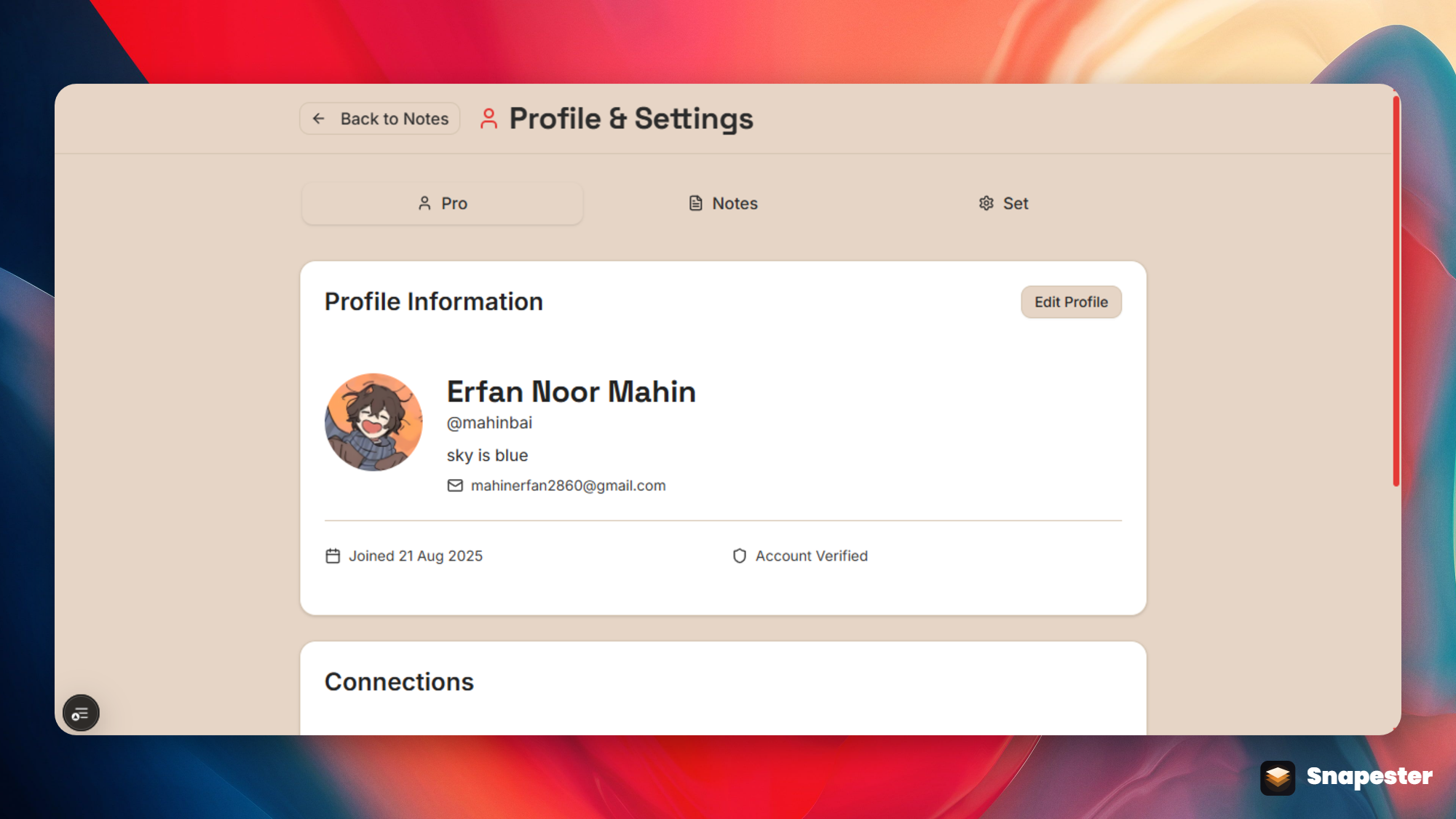Click the @mahinbai username

coord(489,423)
